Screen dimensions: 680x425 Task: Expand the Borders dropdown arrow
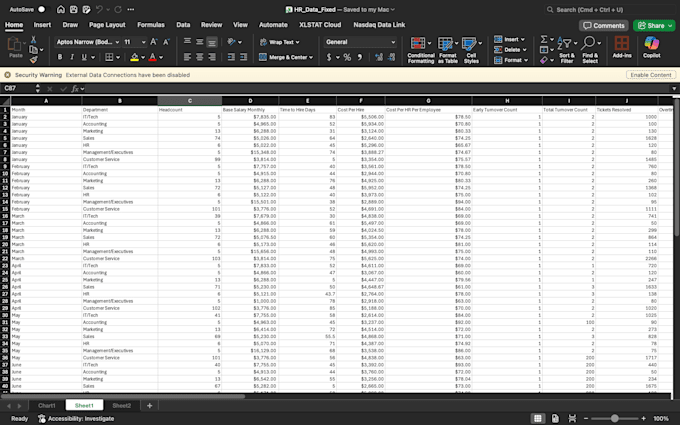click(118, 57)
